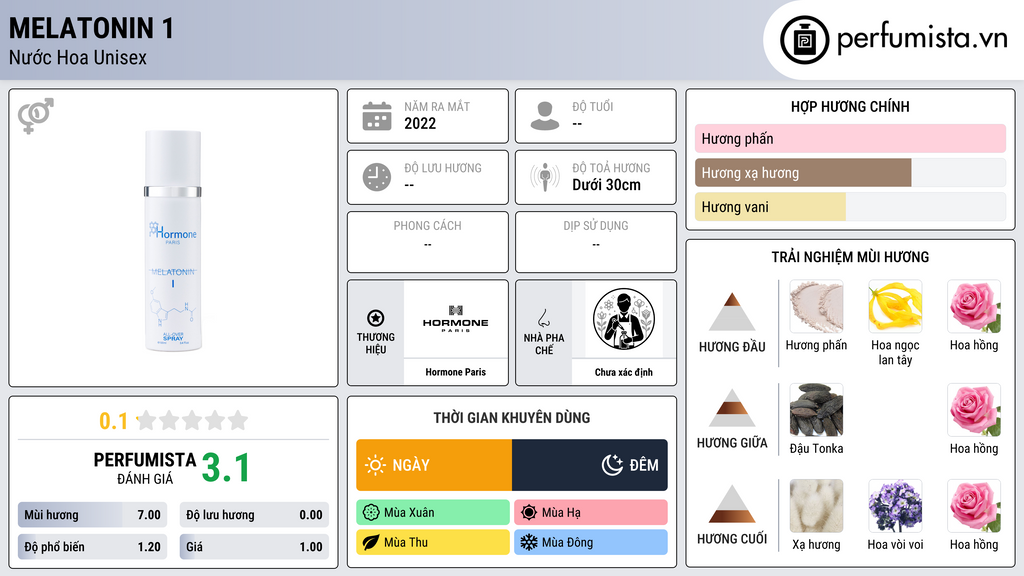Click the sun icon next to Mùa Hạ
This screenshot has width=1024, height=576.
[529, 513]
